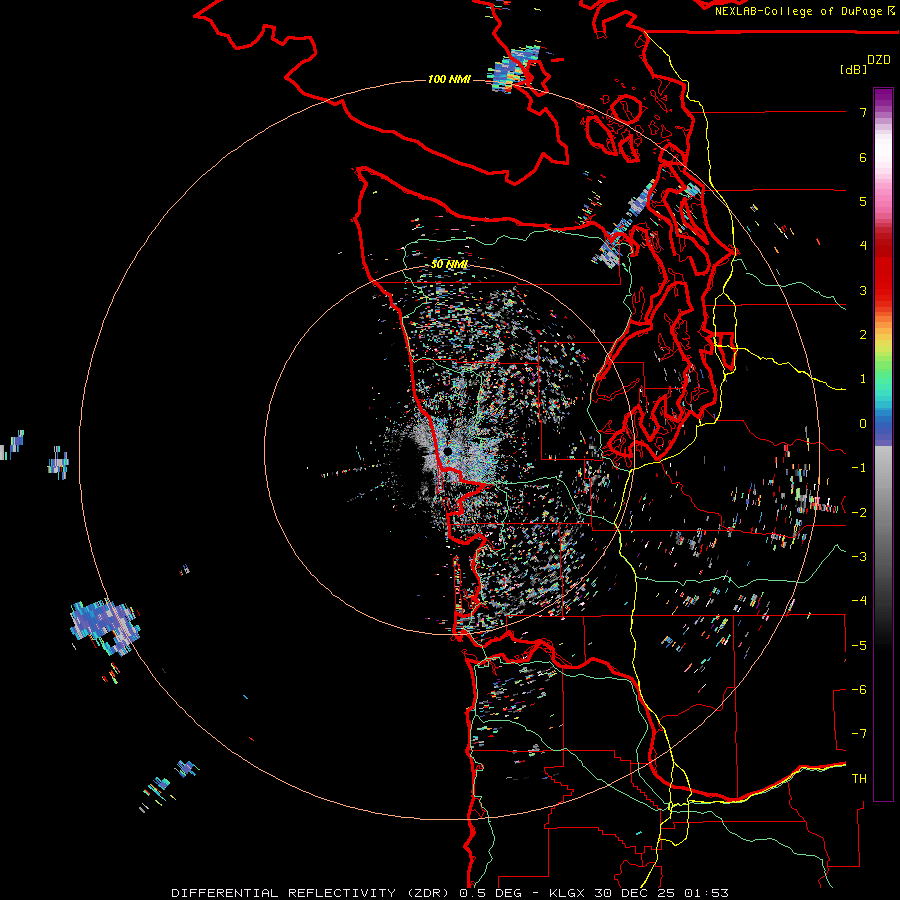Click the -6 value on the color scale
The image size is (900, 900).
[x=859, y=689]
